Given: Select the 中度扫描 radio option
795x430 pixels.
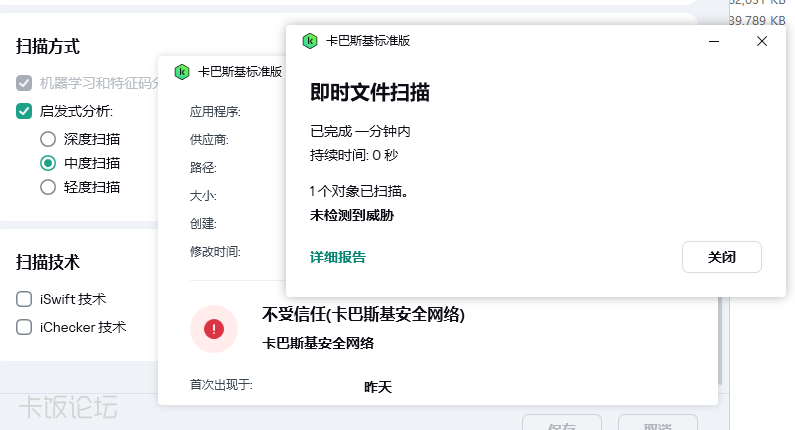Looking at the screenshot, I should [x=48, y=163].
